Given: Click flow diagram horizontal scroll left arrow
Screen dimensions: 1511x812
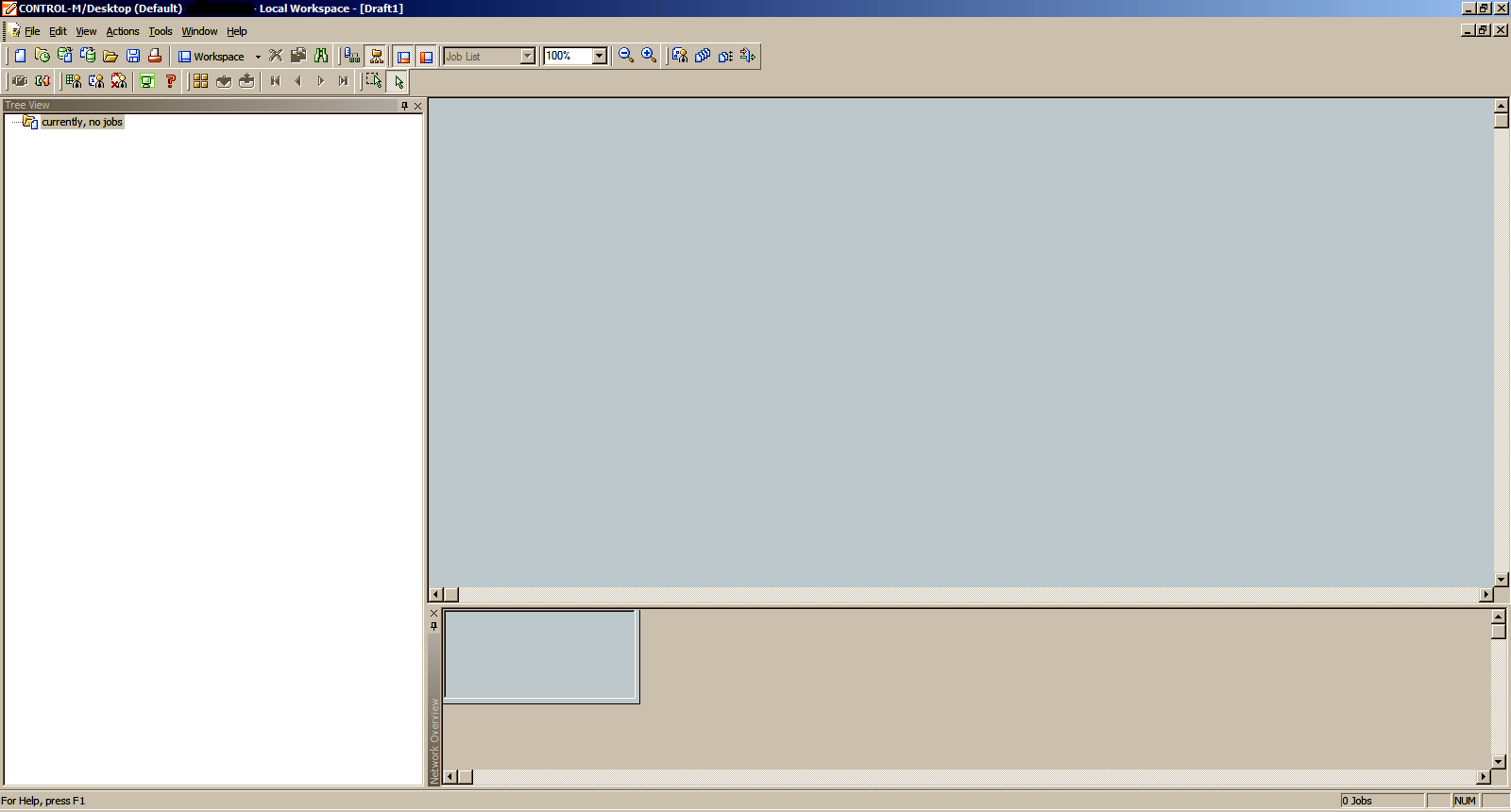Looking at the screenshot, I should click(x=436, y=595).
